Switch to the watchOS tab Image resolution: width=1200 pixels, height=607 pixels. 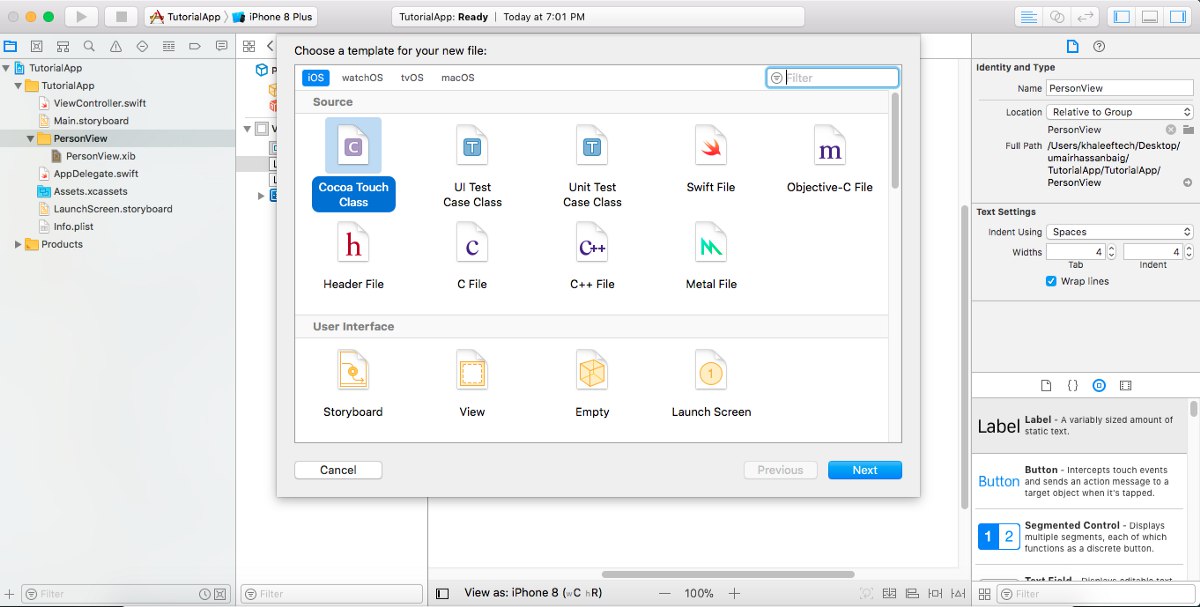(x=362, y=77)
